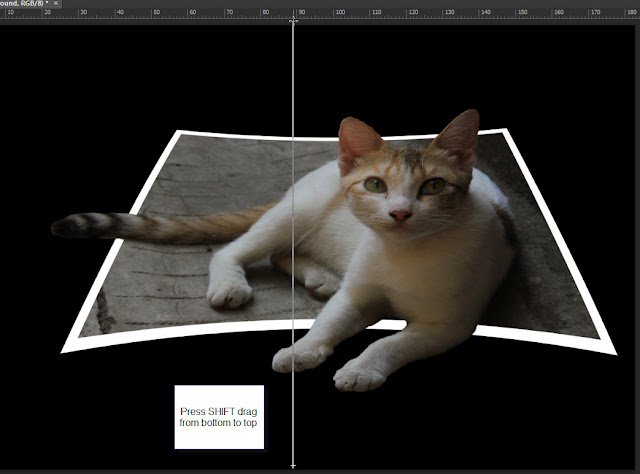Close the open document tab
The height and width of the screenshot is (474, 640).
pos(57,4)
